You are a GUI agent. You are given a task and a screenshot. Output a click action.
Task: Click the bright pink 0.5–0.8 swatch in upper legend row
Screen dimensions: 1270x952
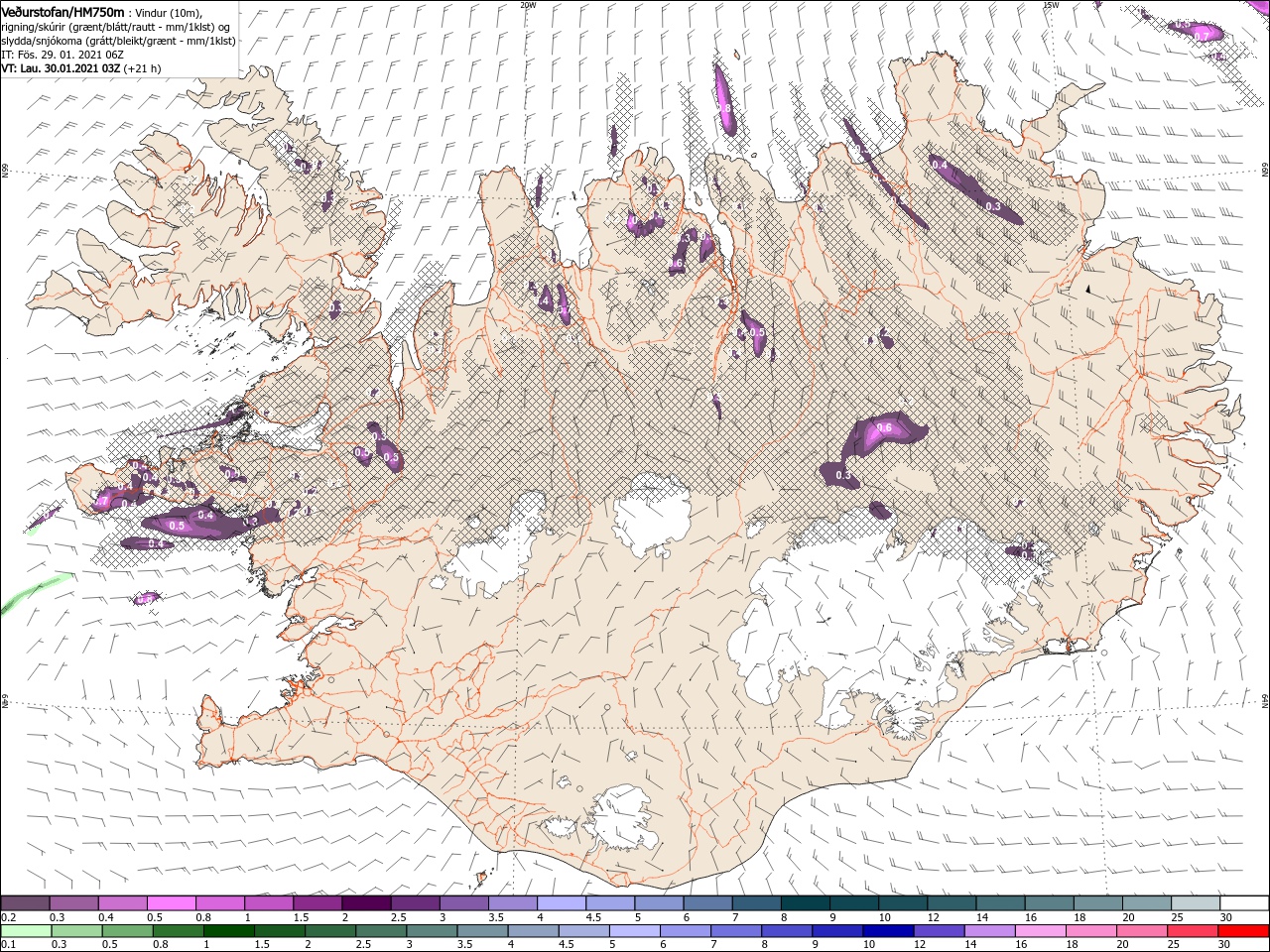171,903
